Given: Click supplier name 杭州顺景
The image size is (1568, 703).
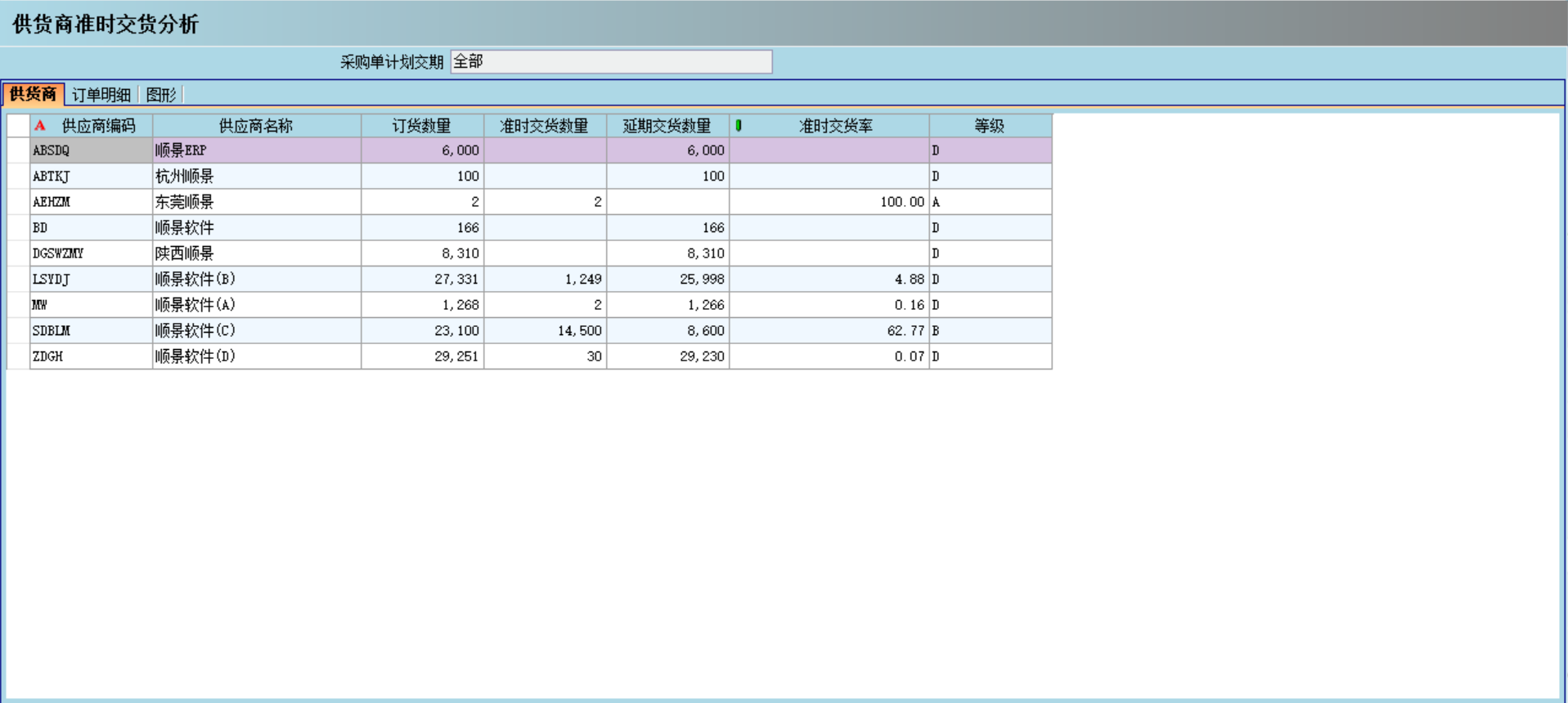Looking at the screenshot, I should coord(257,177).
